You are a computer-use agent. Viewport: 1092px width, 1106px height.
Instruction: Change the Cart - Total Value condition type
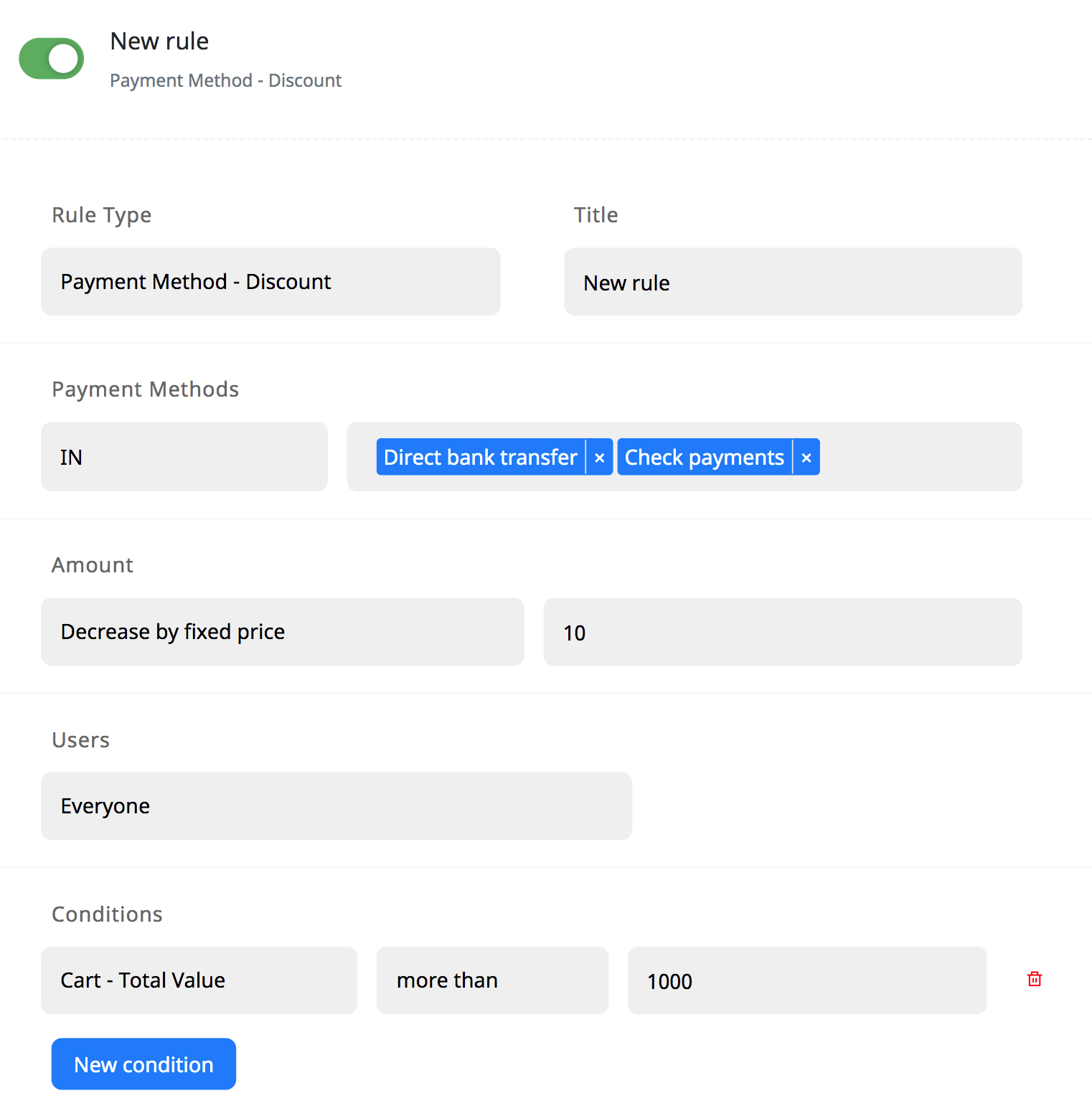[199, 980]
